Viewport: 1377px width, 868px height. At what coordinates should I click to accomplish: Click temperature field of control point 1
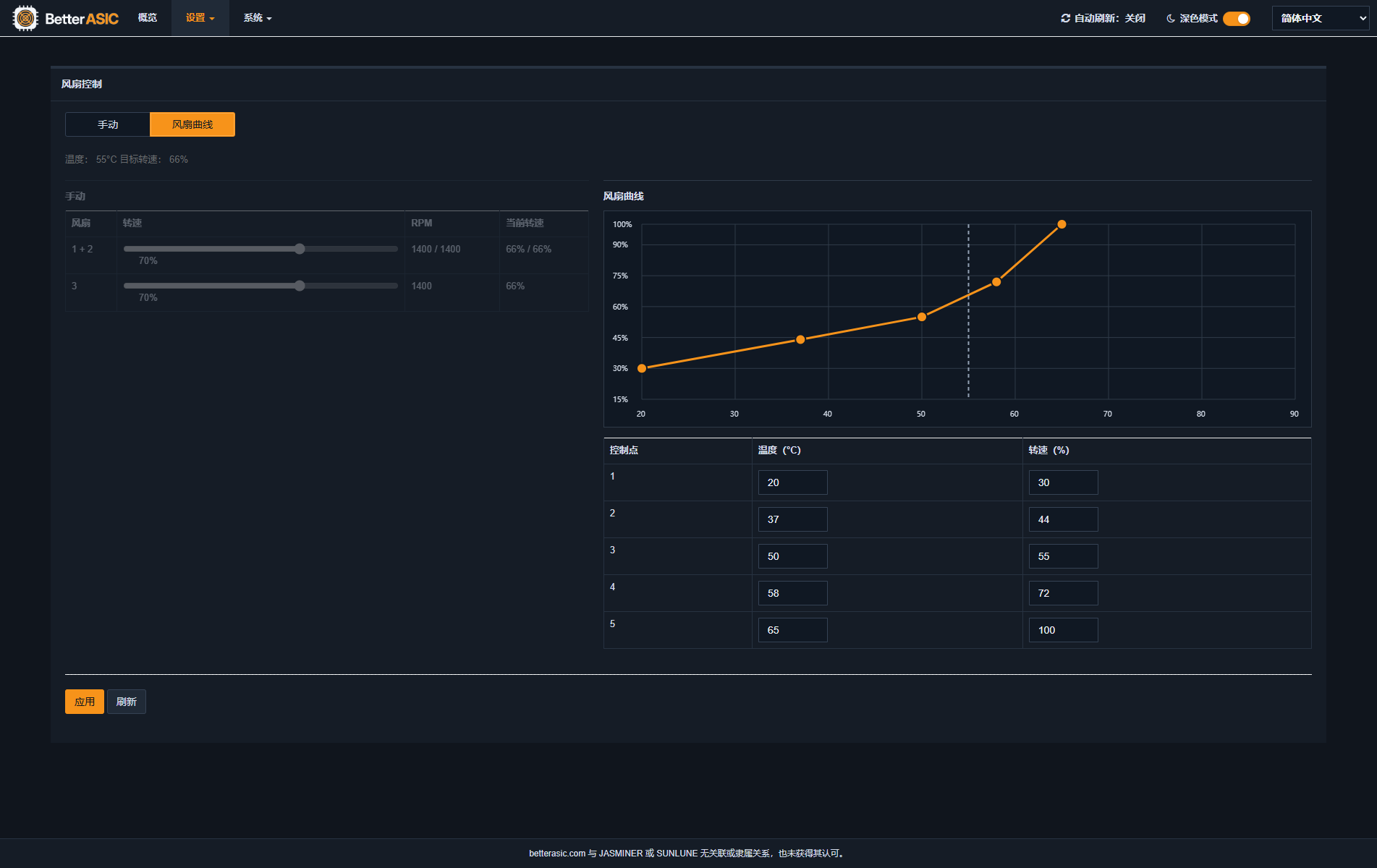coord(792,482)
